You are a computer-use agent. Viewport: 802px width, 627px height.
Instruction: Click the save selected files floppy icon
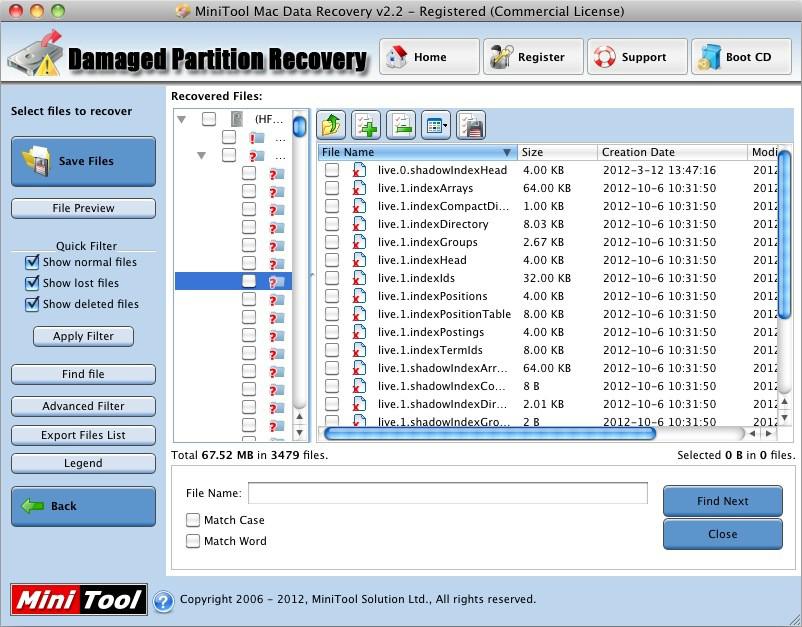coord(471,125)
